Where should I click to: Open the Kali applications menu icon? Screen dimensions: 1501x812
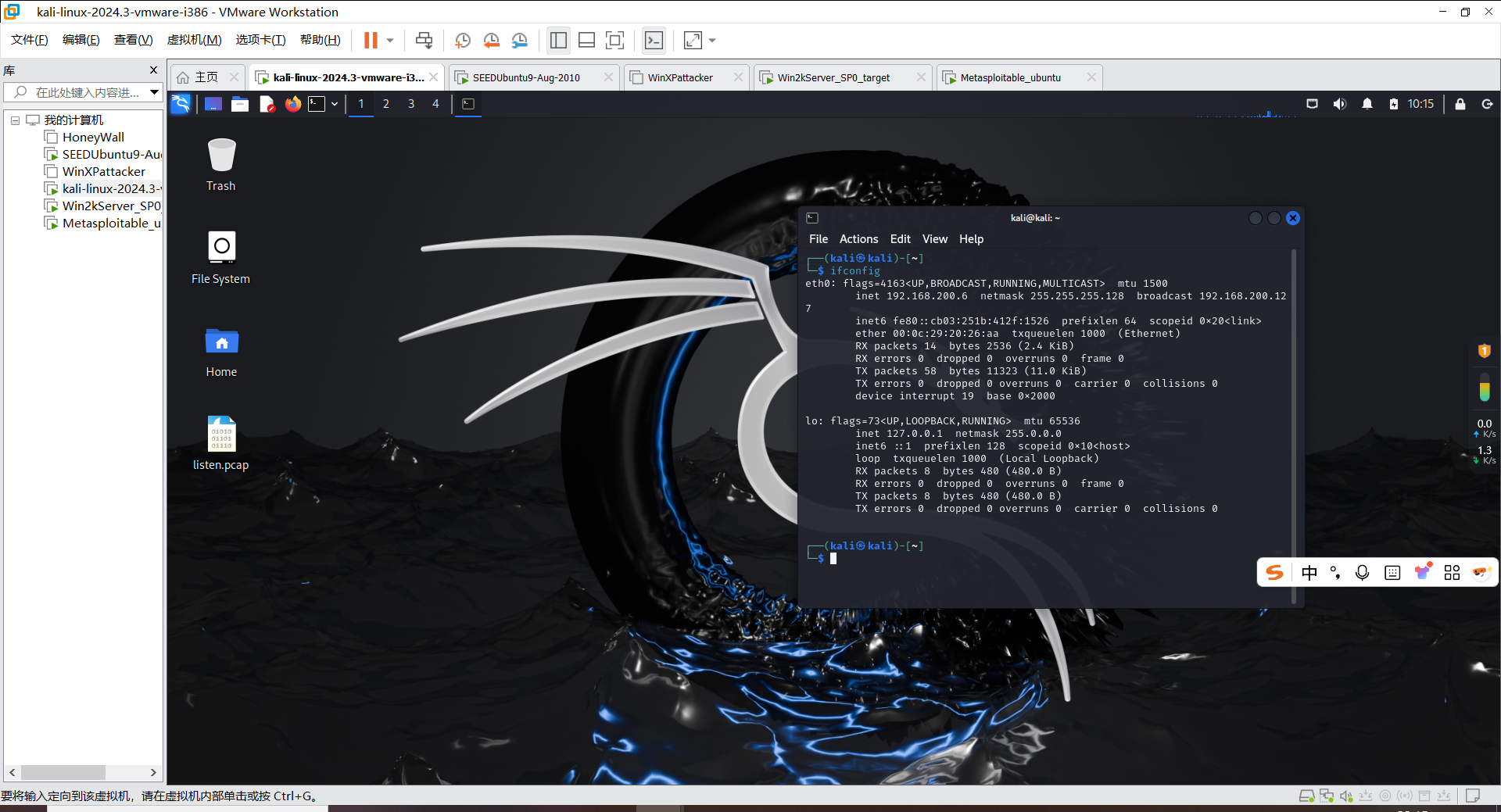(181, 104)
